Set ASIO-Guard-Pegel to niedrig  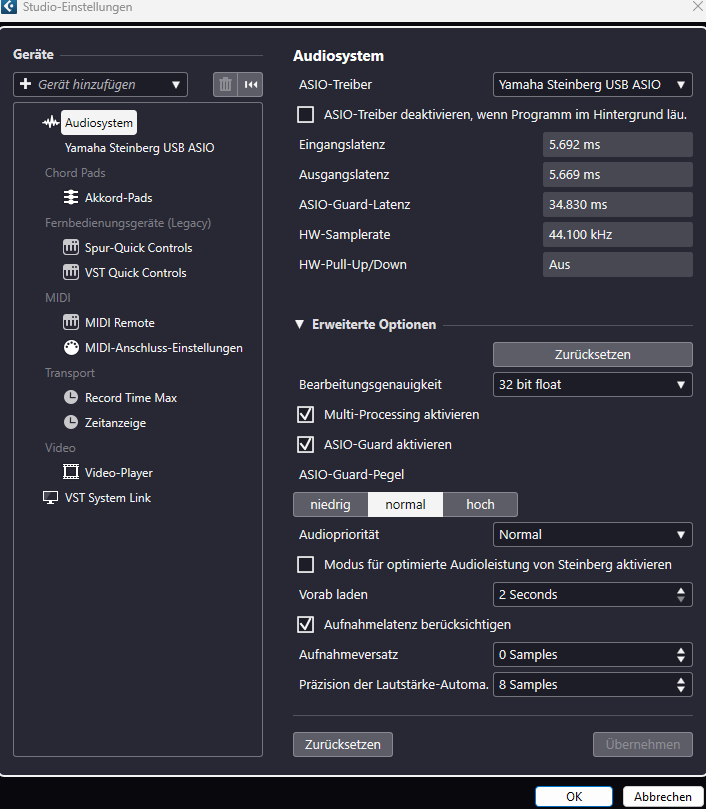pos(330,505)
